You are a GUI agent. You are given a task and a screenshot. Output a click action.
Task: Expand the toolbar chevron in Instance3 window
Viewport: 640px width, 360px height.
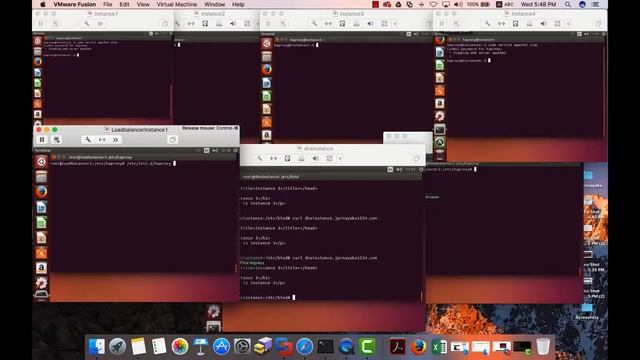coord(395,24)
